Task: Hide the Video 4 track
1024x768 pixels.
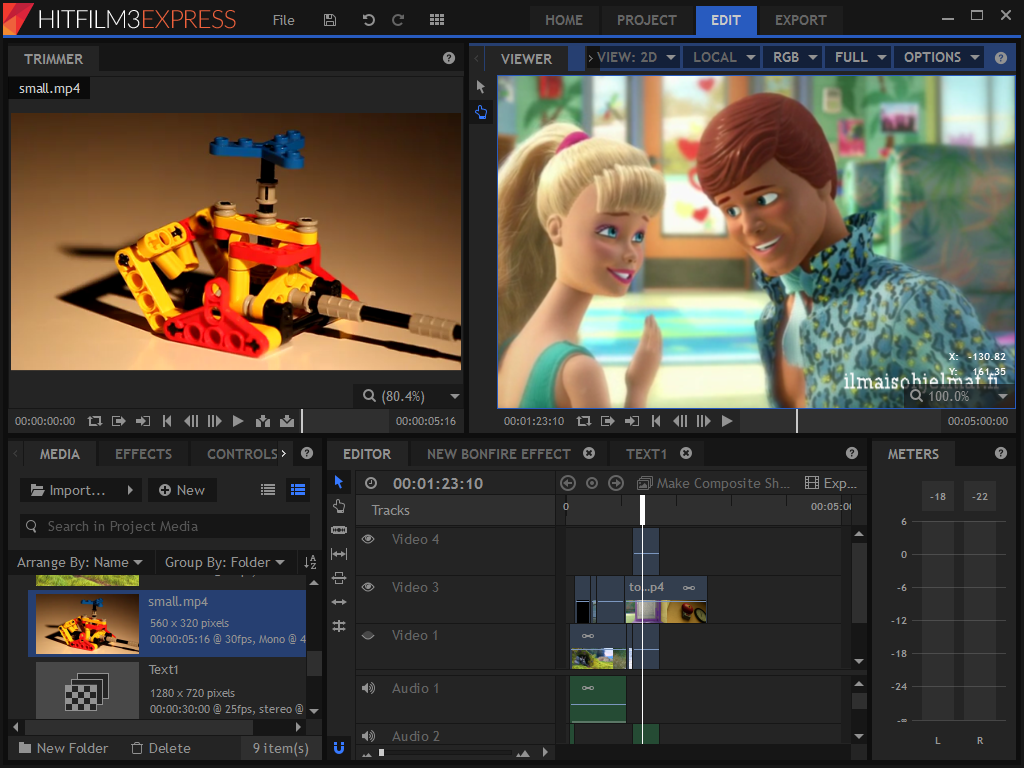Action: tap(368, 539)
